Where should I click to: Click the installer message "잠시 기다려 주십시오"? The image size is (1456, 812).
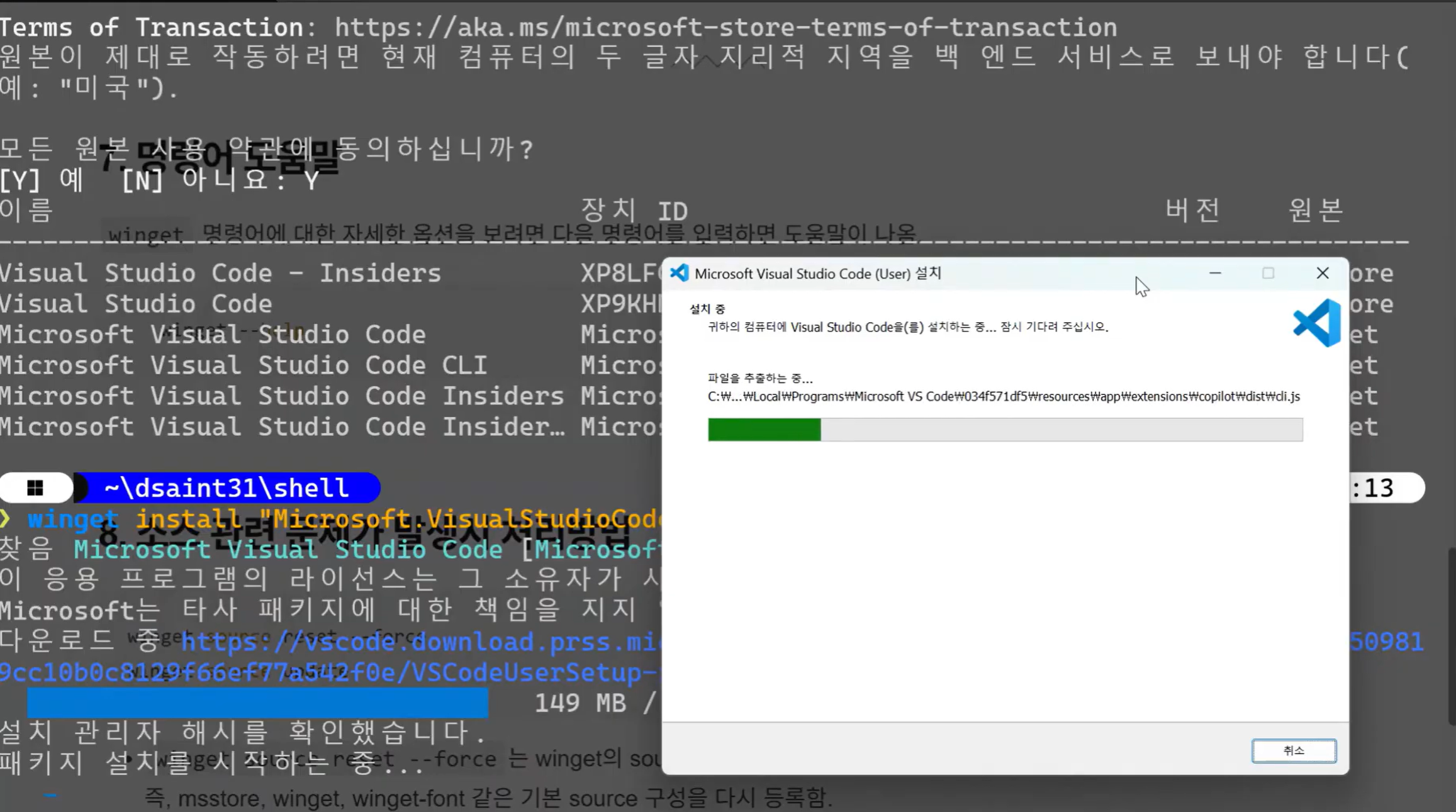1054,327
